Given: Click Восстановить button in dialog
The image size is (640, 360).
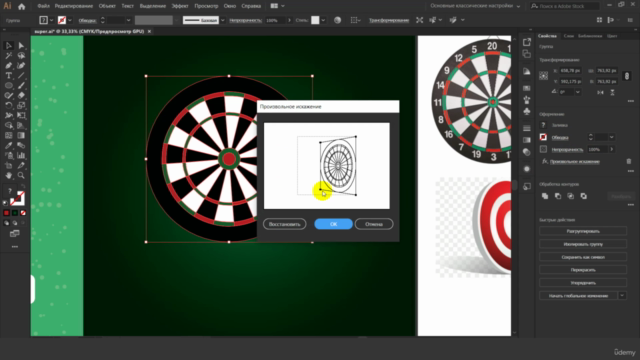Looking at the screenshot, I should click(x=284, y=224).
